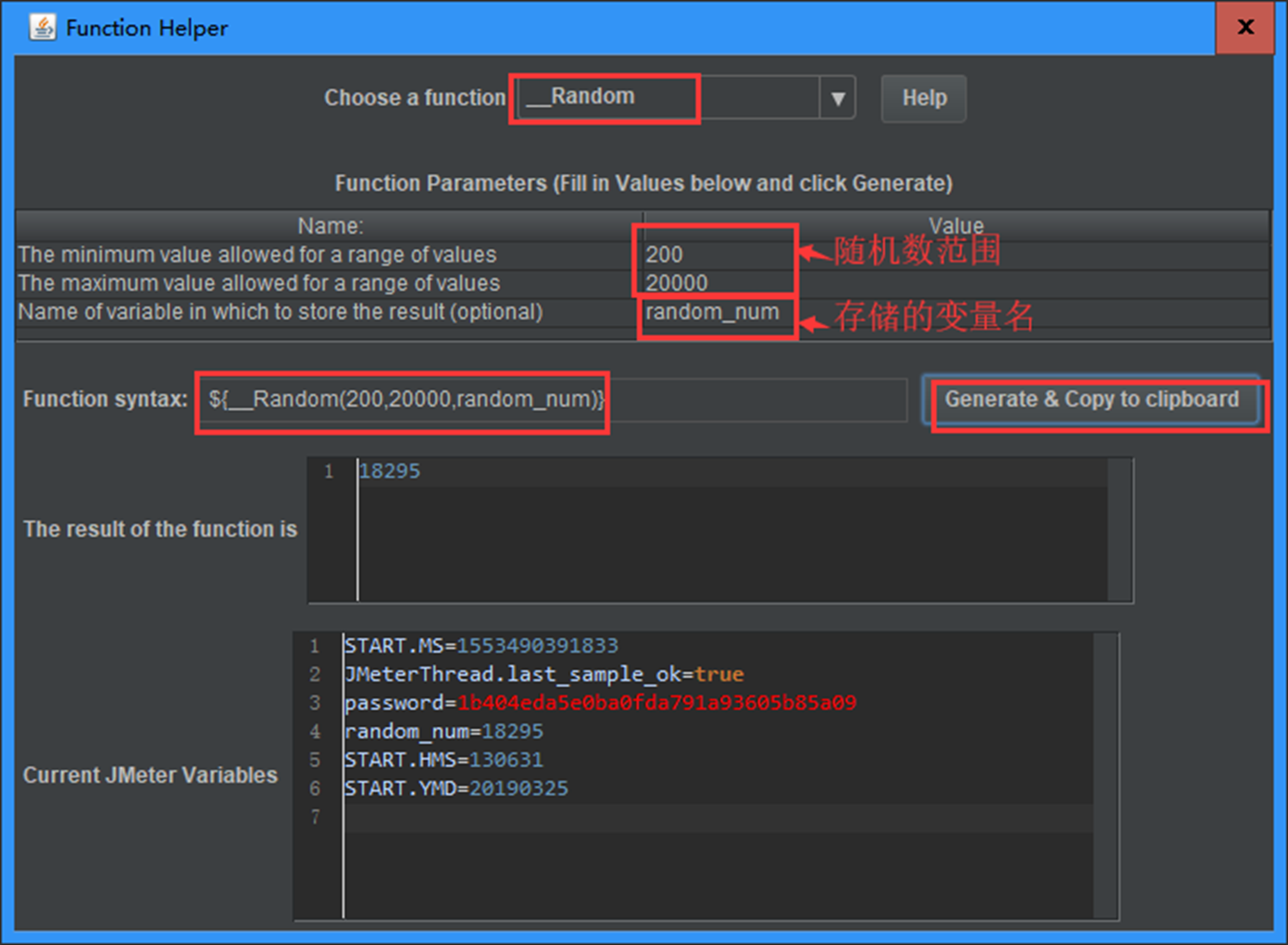Close the Function Helper window
Image resolution: width=1288 pixels, height=945 pixels.
tap(1245, 27)
